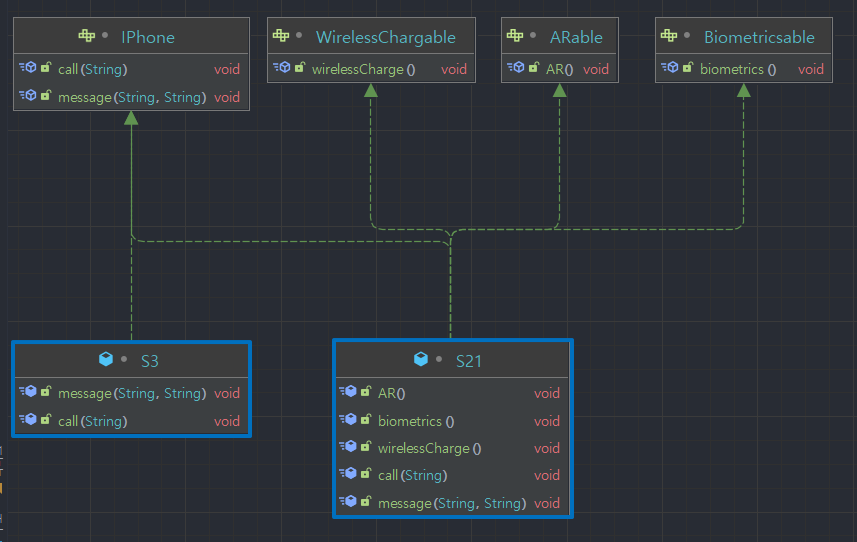Click the arrowhead pointing into WirelessChargable
The height and width of the screenshot is (542, 857).
tap(371, 90)
